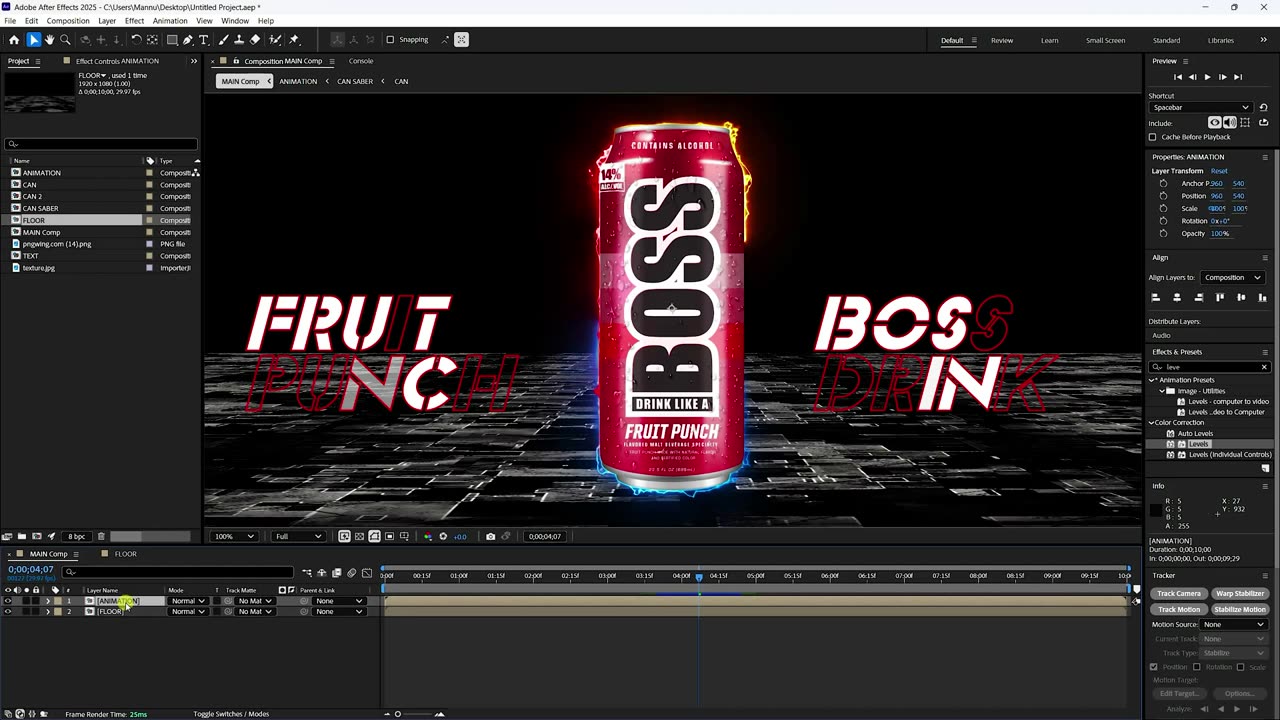The image size is (1280, 720).
Task: Select the Pen tool
Action: click(x=188, y=40)
